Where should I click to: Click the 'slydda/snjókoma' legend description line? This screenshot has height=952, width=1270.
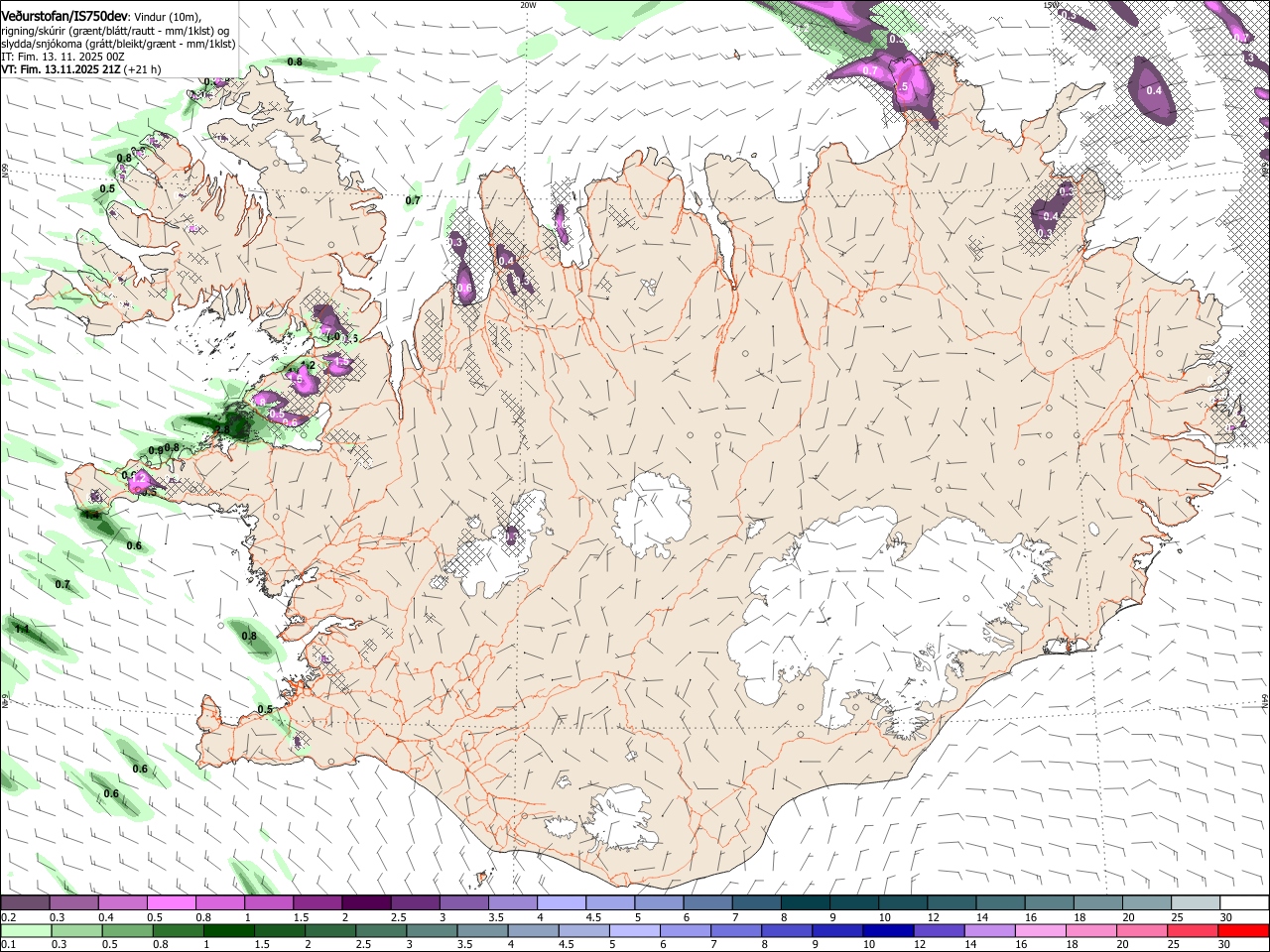(x=118, y=44)
